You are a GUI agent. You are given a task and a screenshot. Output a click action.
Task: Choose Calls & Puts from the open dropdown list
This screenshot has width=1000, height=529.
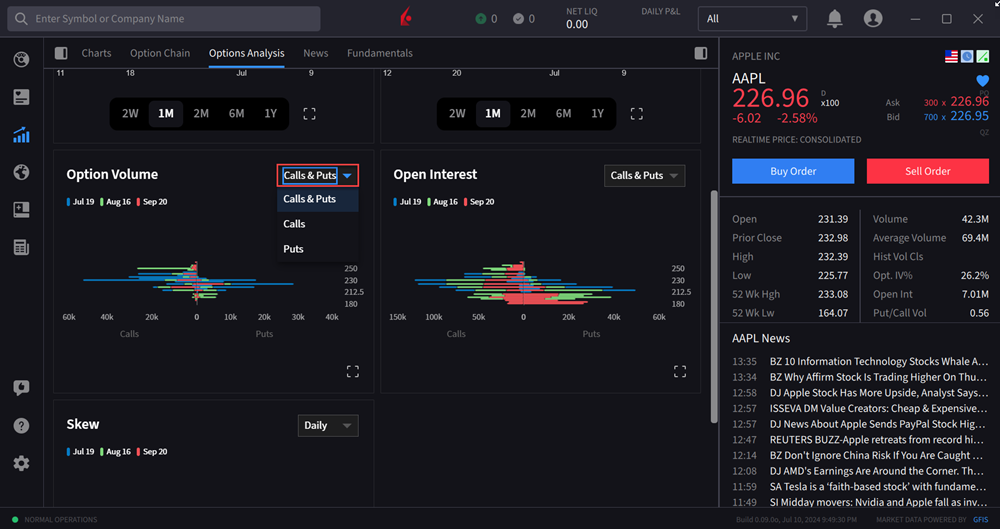tap(318, 199)
